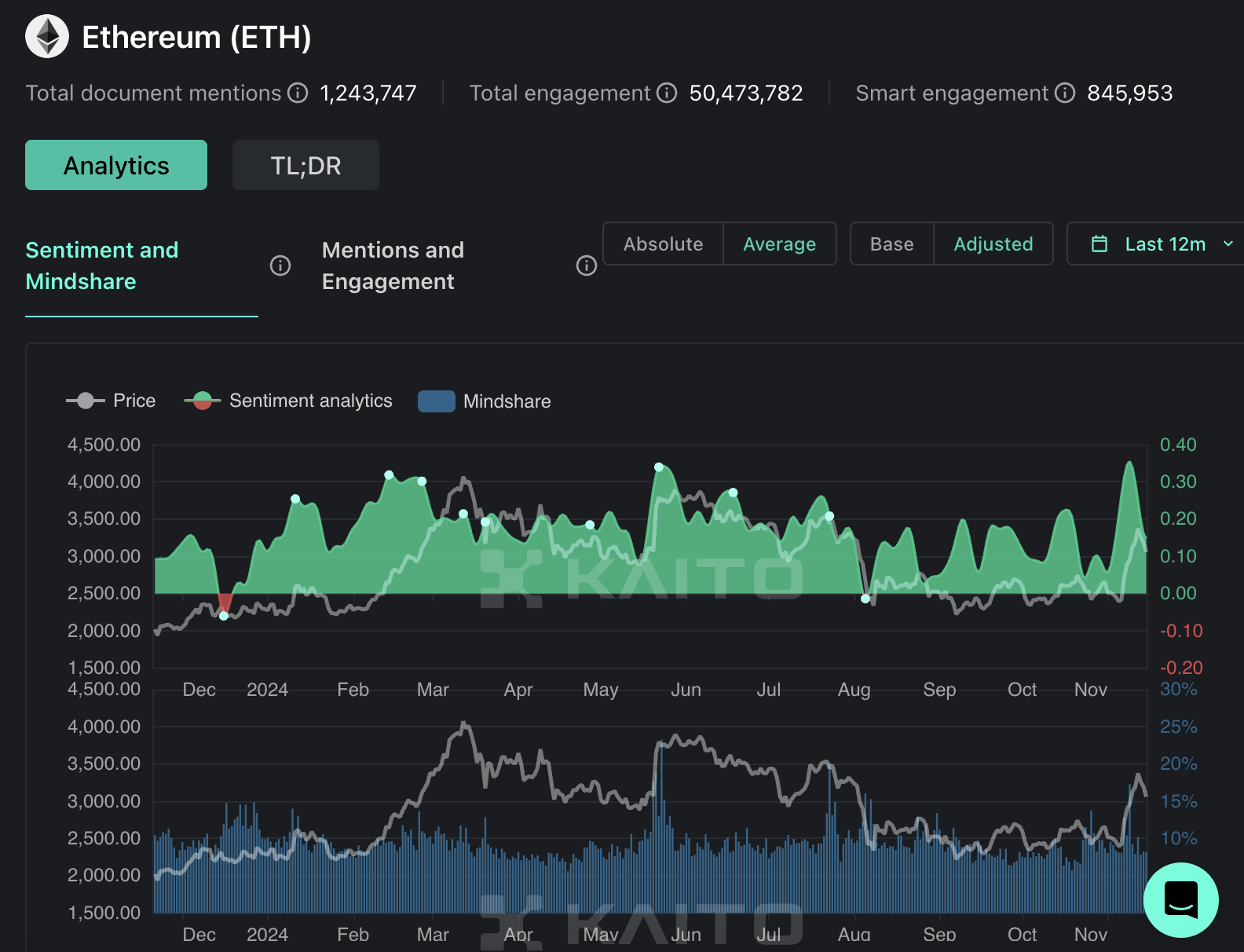Open info icon next to Total engagement

[667, 93]
